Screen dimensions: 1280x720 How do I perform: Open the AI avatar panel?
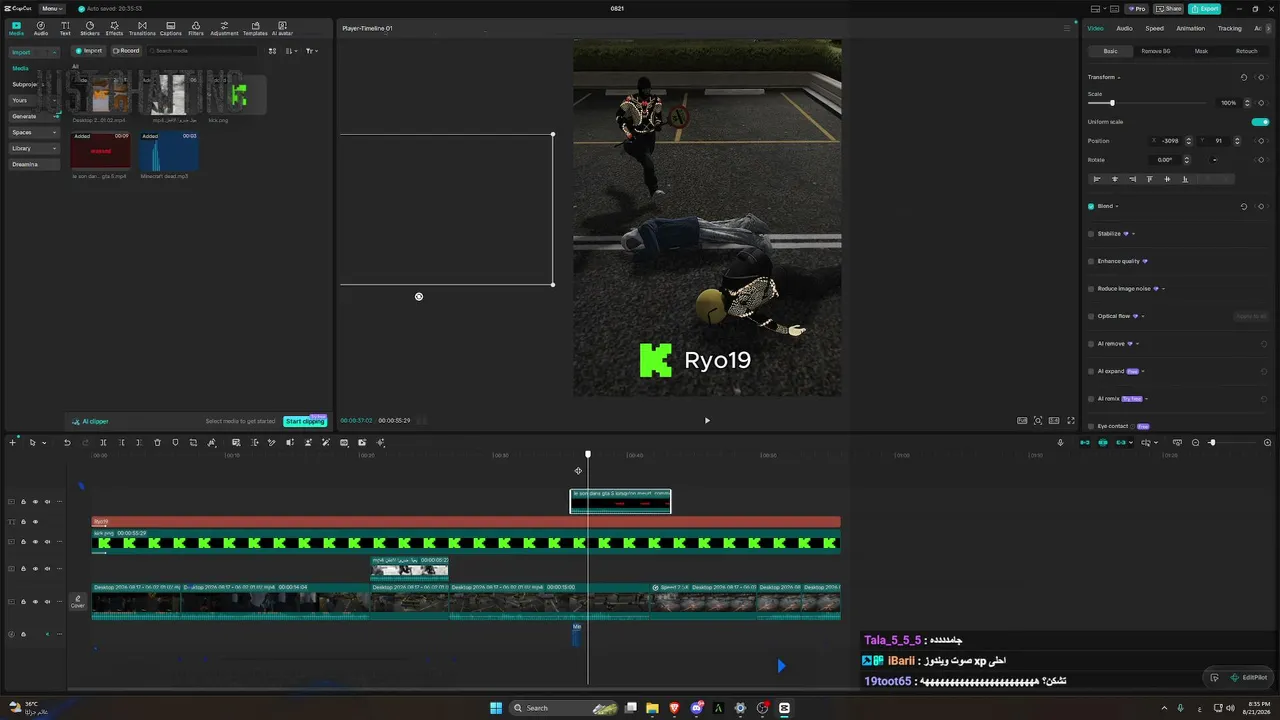pyautogui.click(x=282, y=28)
